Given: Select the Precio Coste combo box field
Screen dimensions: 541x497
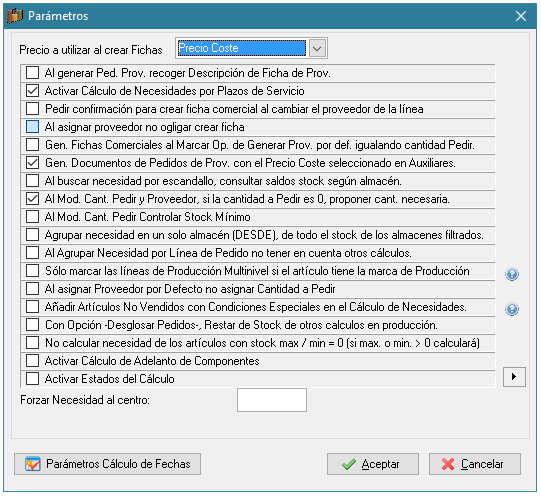Looking at the screenshot, I should (x=242, y=48).
